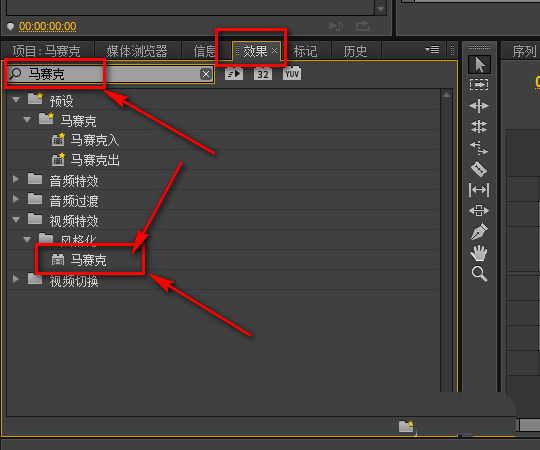Viewport: 540px width, 450px height.
Task: Toggle YUV effects filter
Action: (x=292, y=74)
